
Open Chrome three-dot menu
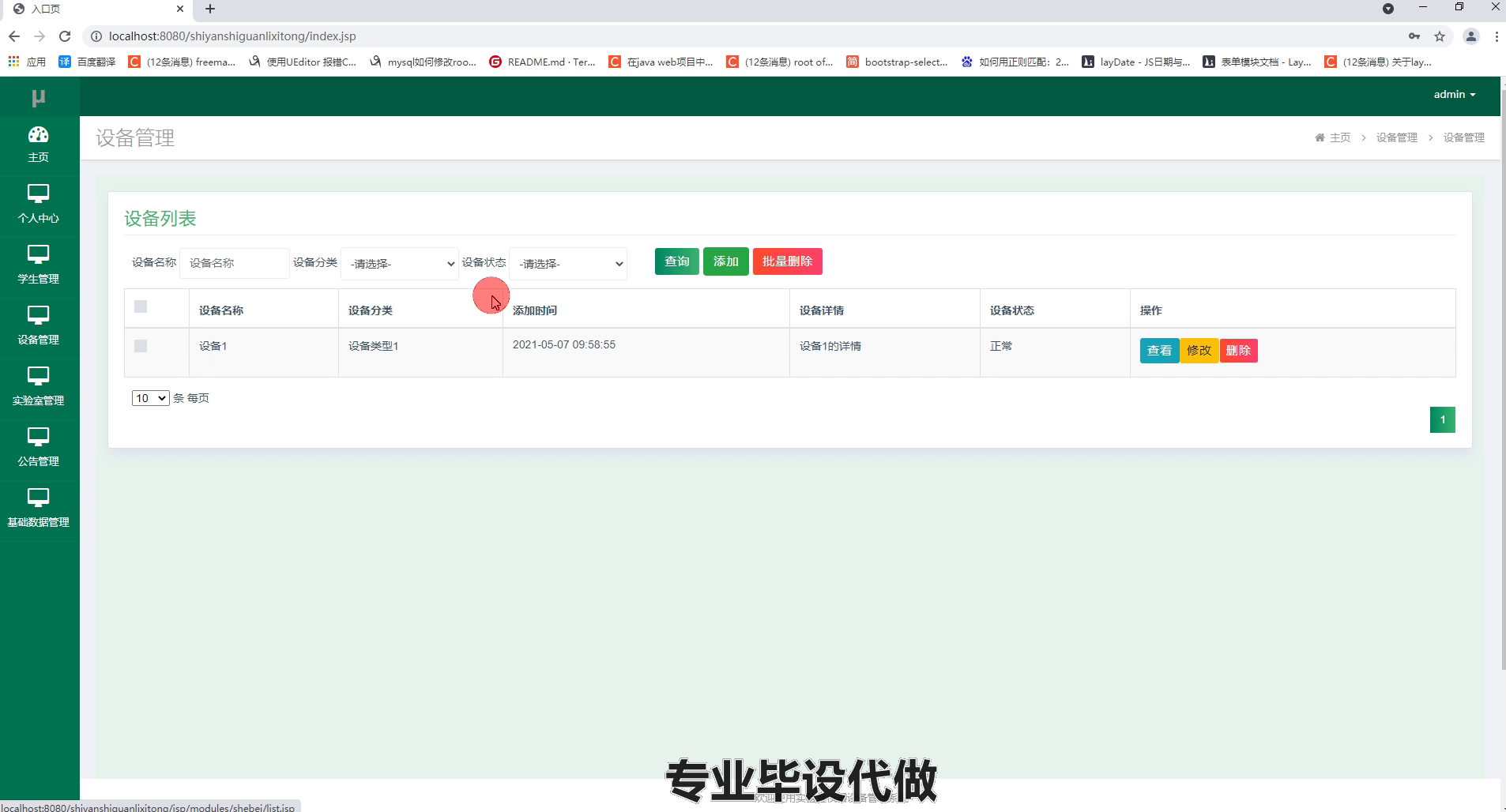(1497, 36)
